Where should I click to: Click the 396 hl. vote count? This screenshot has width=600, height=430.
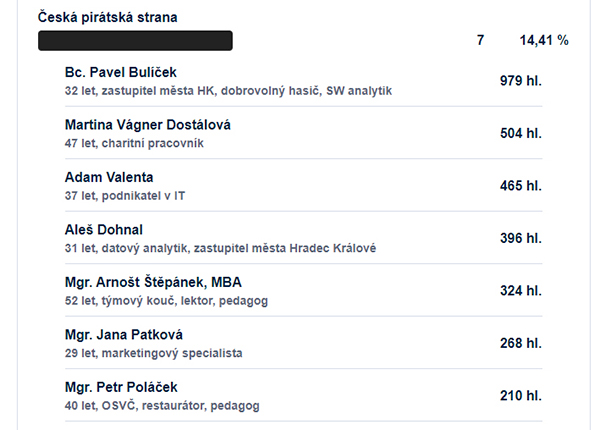[521, 238]
